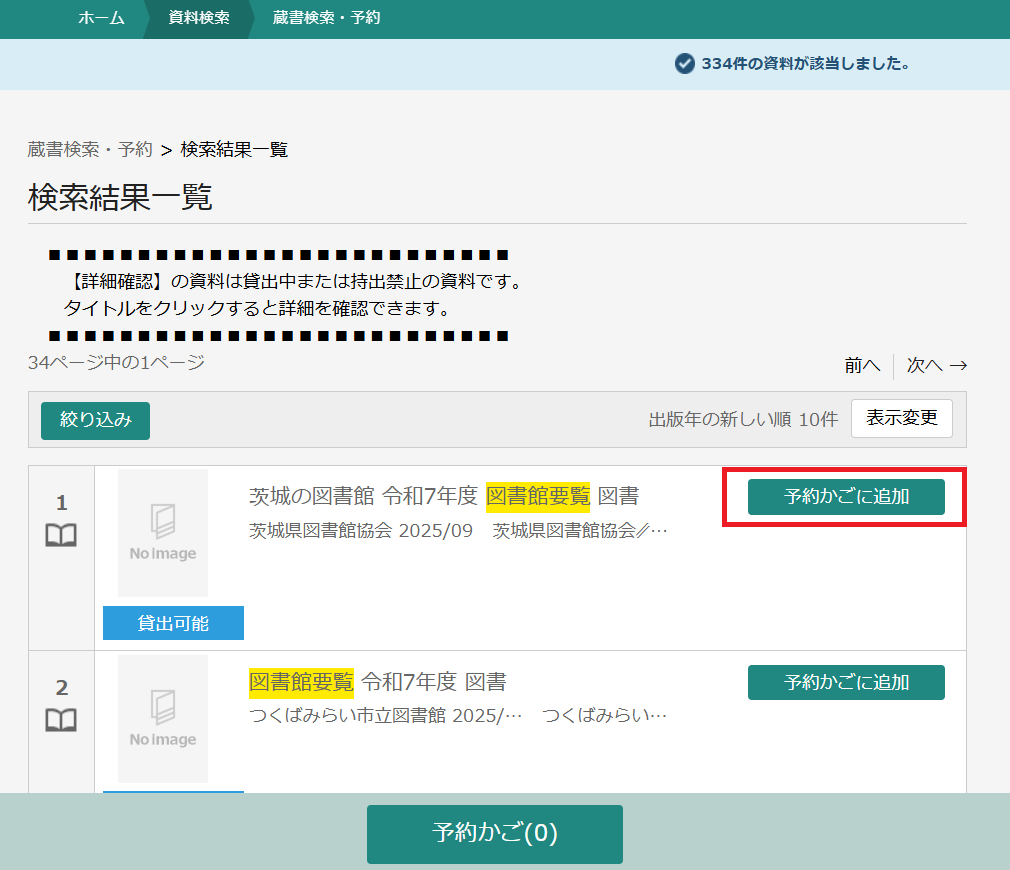Click the checkmark icon beside 334件 message
This screenshot has width=1010, height=870.
coord(685,64)
